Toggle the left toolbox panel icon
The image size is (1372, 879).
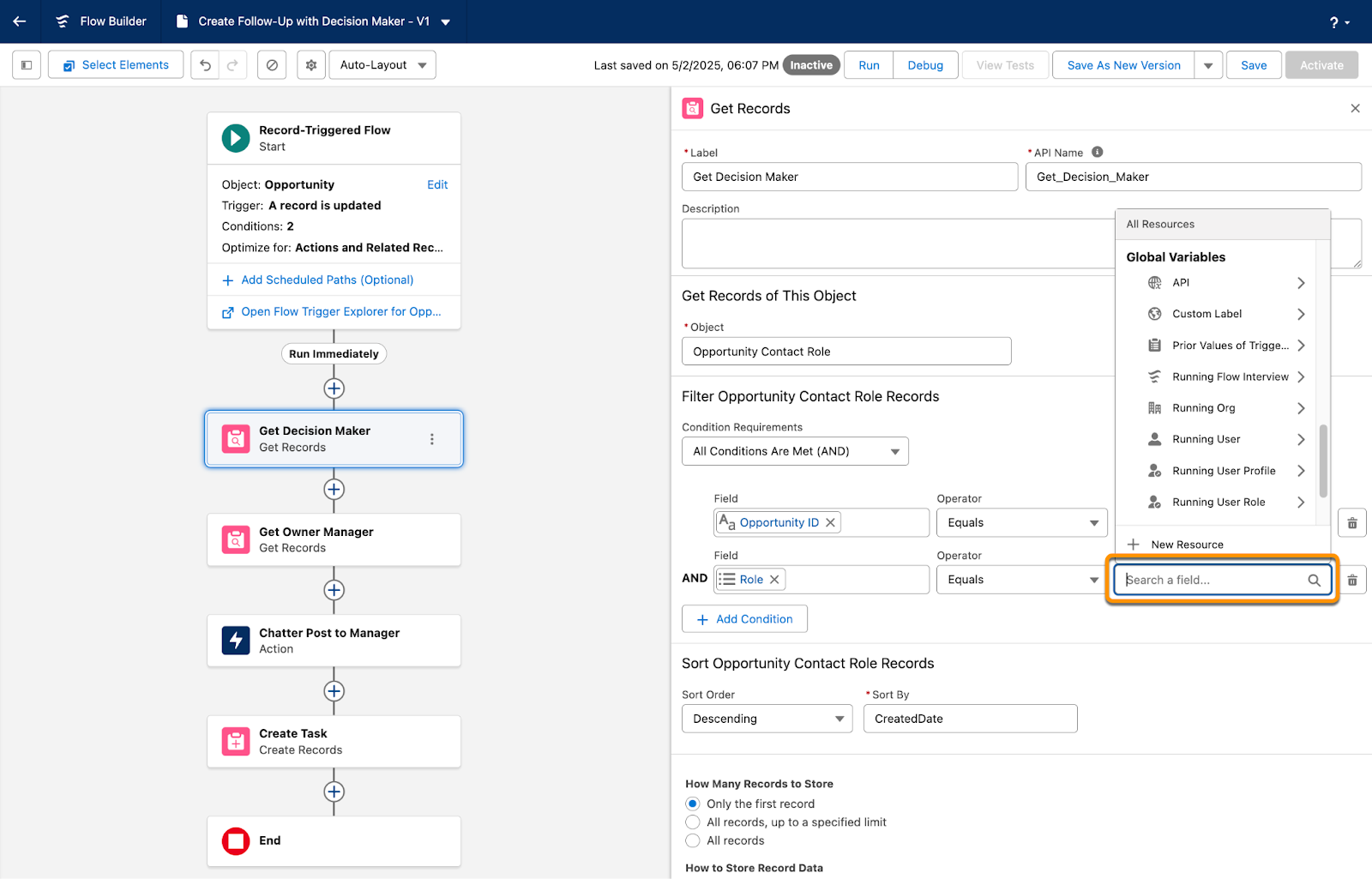27,65
